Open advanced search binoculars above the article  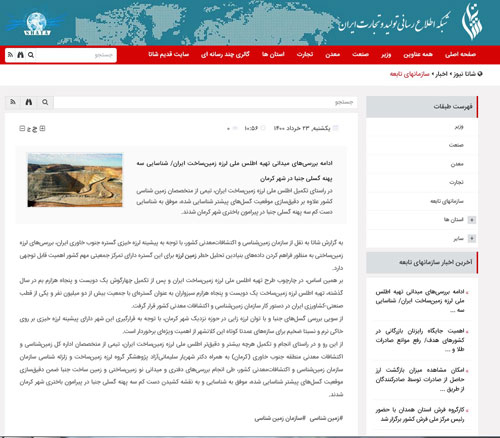pyautogui.click(x=29, y=102)
